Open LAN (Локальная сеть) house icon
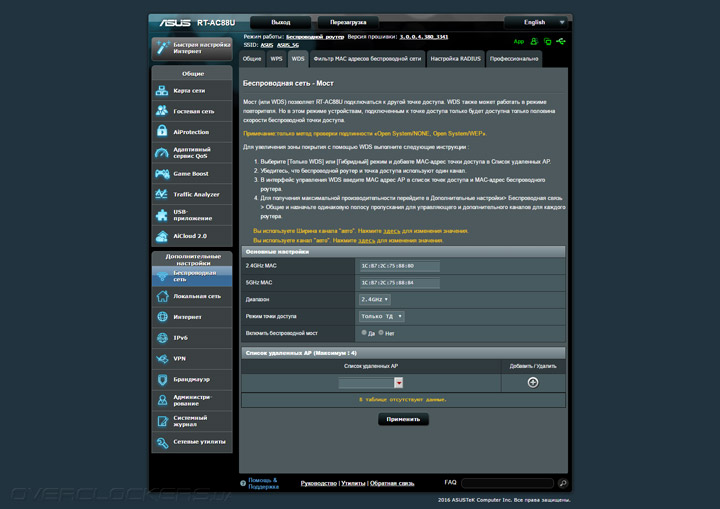 [x=162, y=296]
